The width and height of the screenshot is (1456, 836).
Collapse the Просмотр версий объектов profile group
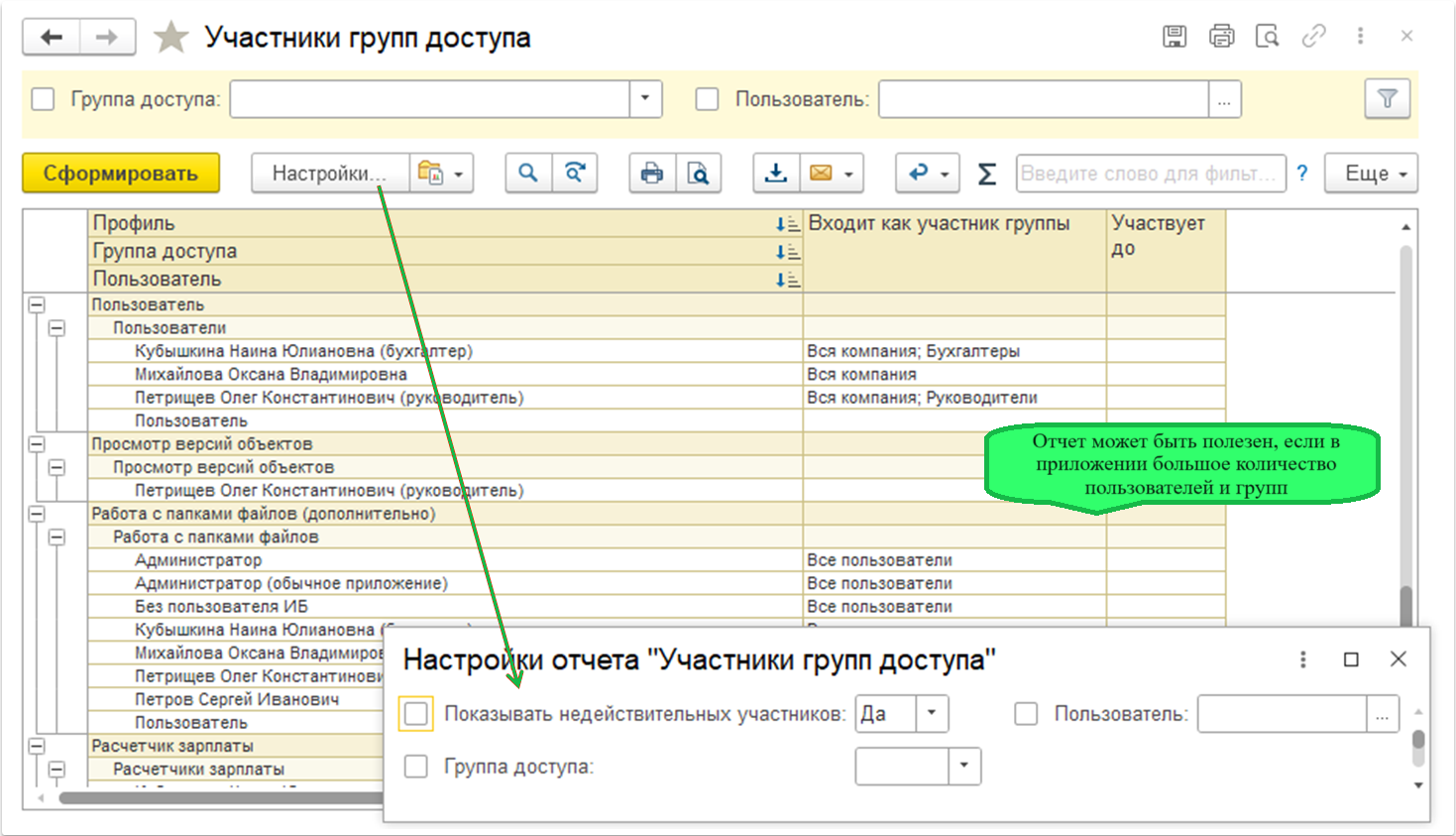pos(37,444)
